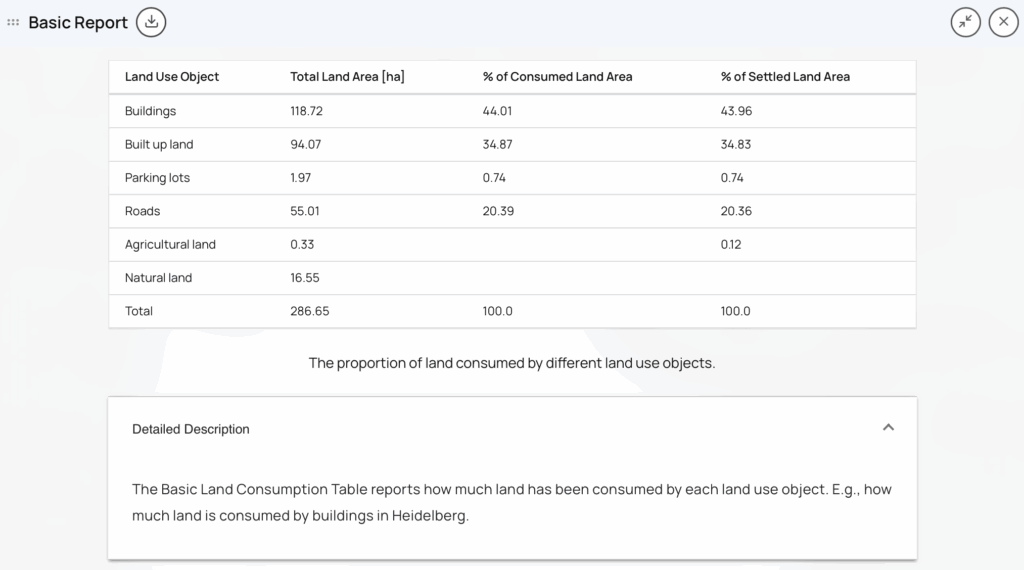Click the % of Consumed Land Area header

click(x=557, y=77)
